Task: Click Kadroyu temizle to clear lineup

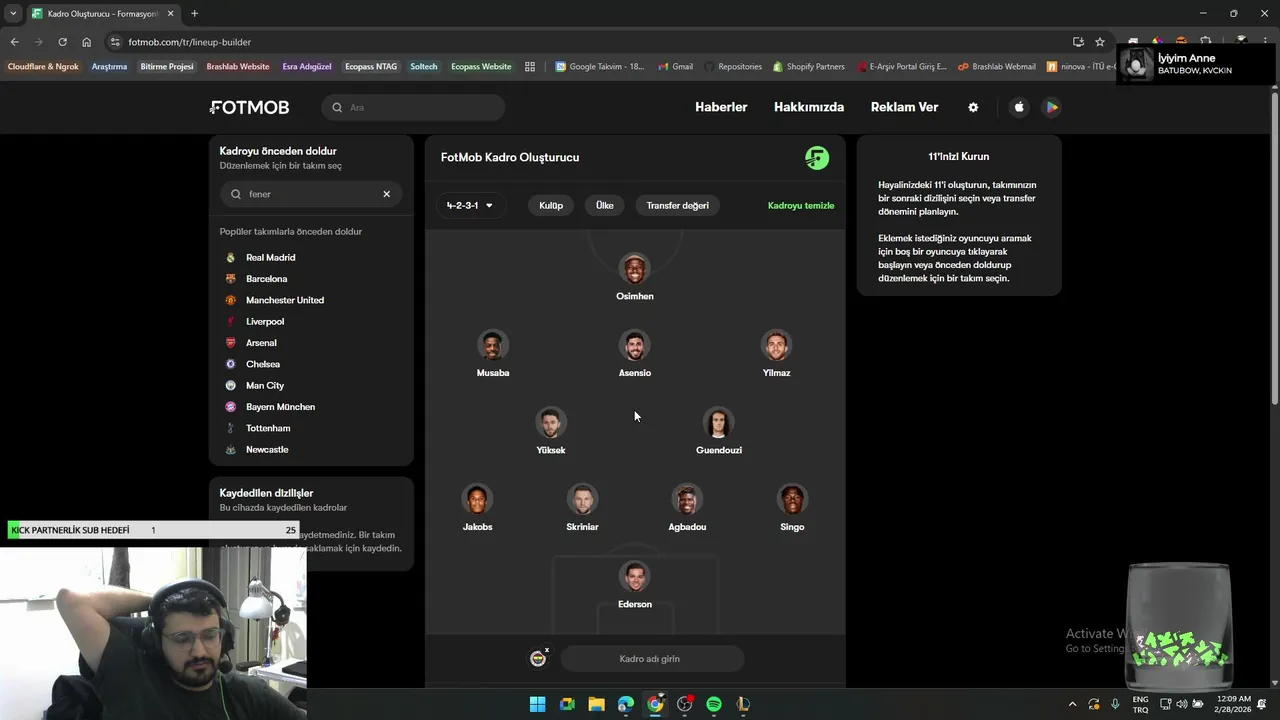Action: click(x=801, y=205)
